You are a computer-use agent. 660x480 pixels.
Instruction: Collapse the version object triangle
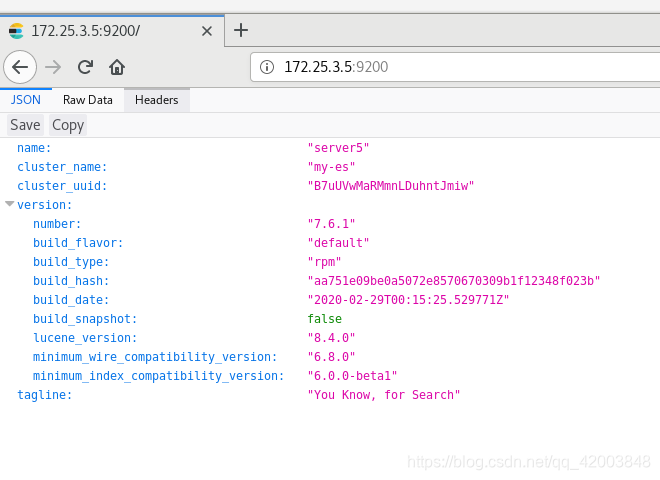pos(10,204)
